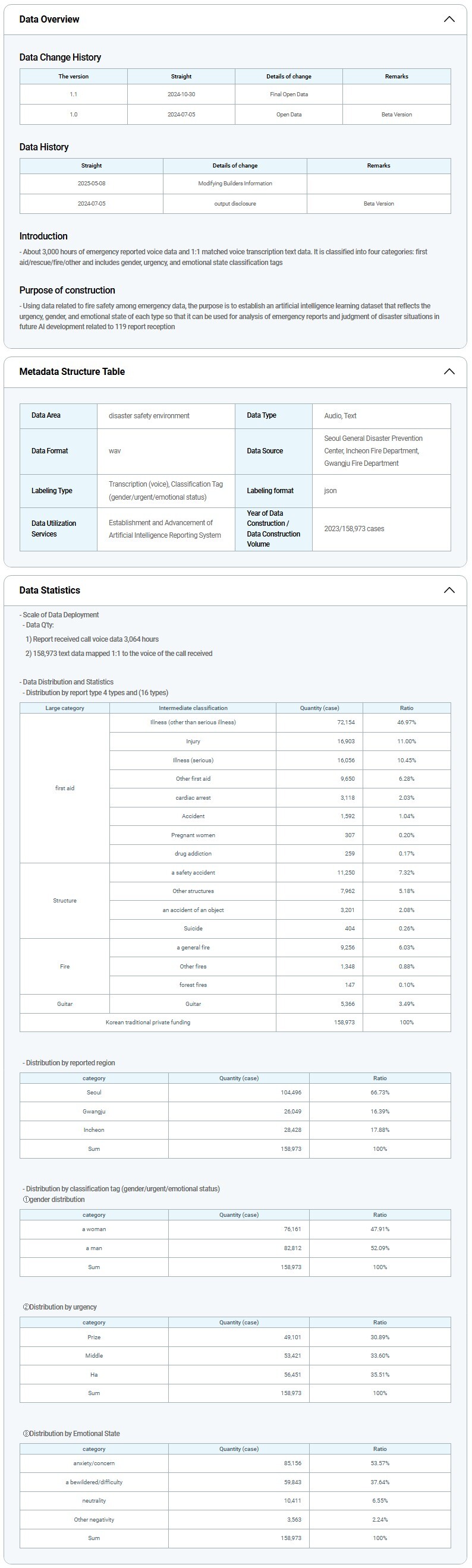
Task: Select the Seoul region row
Action: [x=94, y=1093]
